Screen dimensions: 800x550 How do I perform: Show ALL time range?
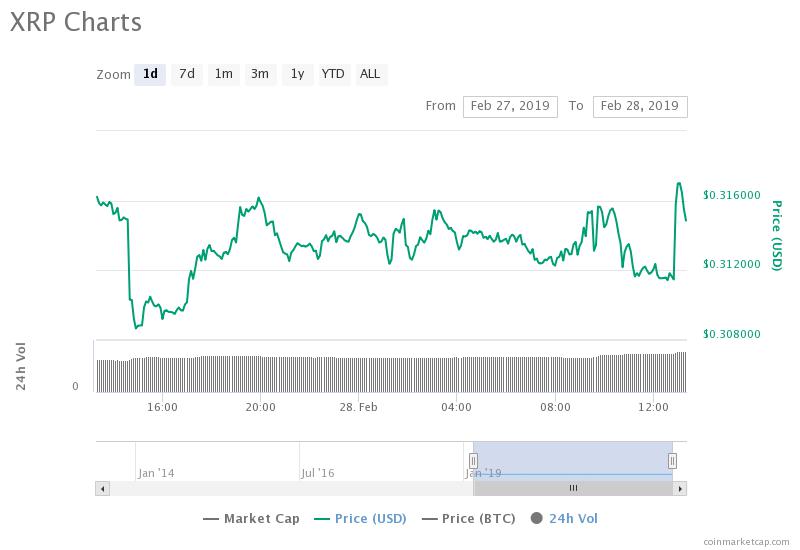pyautogui.click(x=370, y=74)
